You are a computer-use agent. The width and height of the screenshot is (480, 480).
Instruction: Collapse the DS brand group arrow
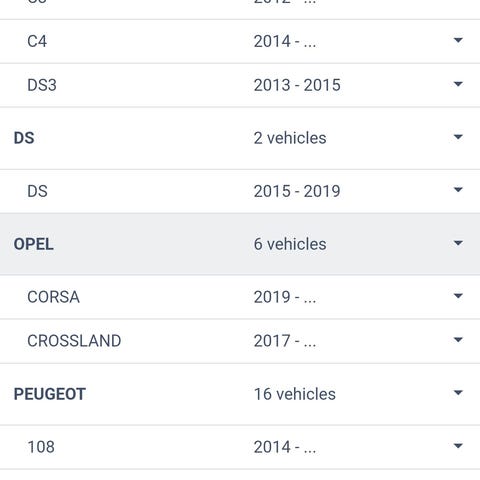coord(458,137)
